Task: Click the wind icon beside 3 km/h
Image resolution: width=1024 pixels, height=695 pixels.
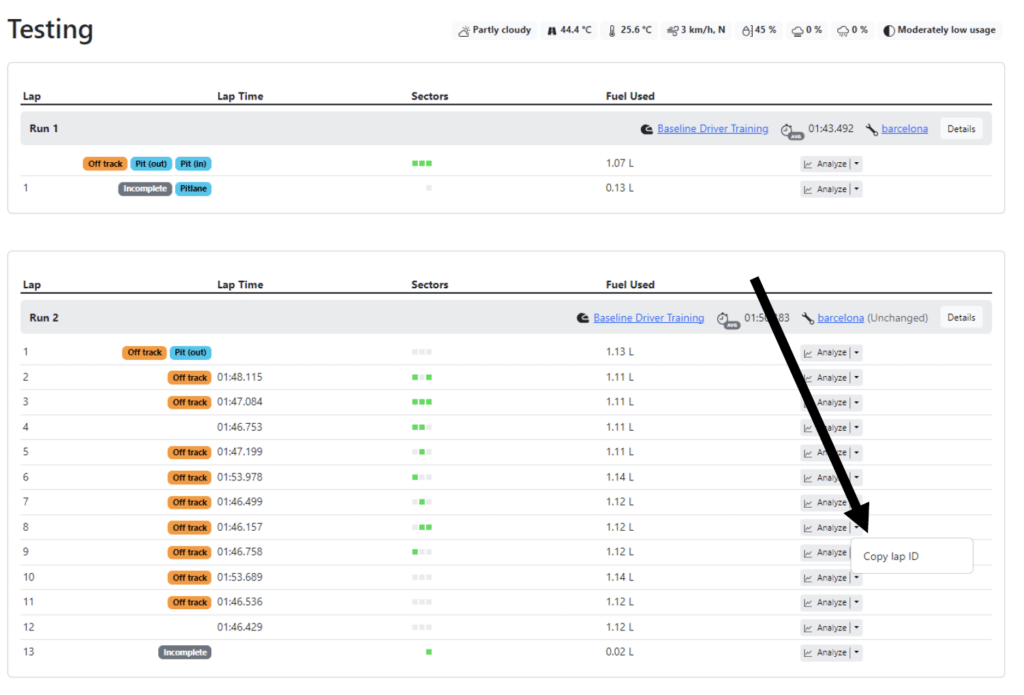Action: point(671,31)
